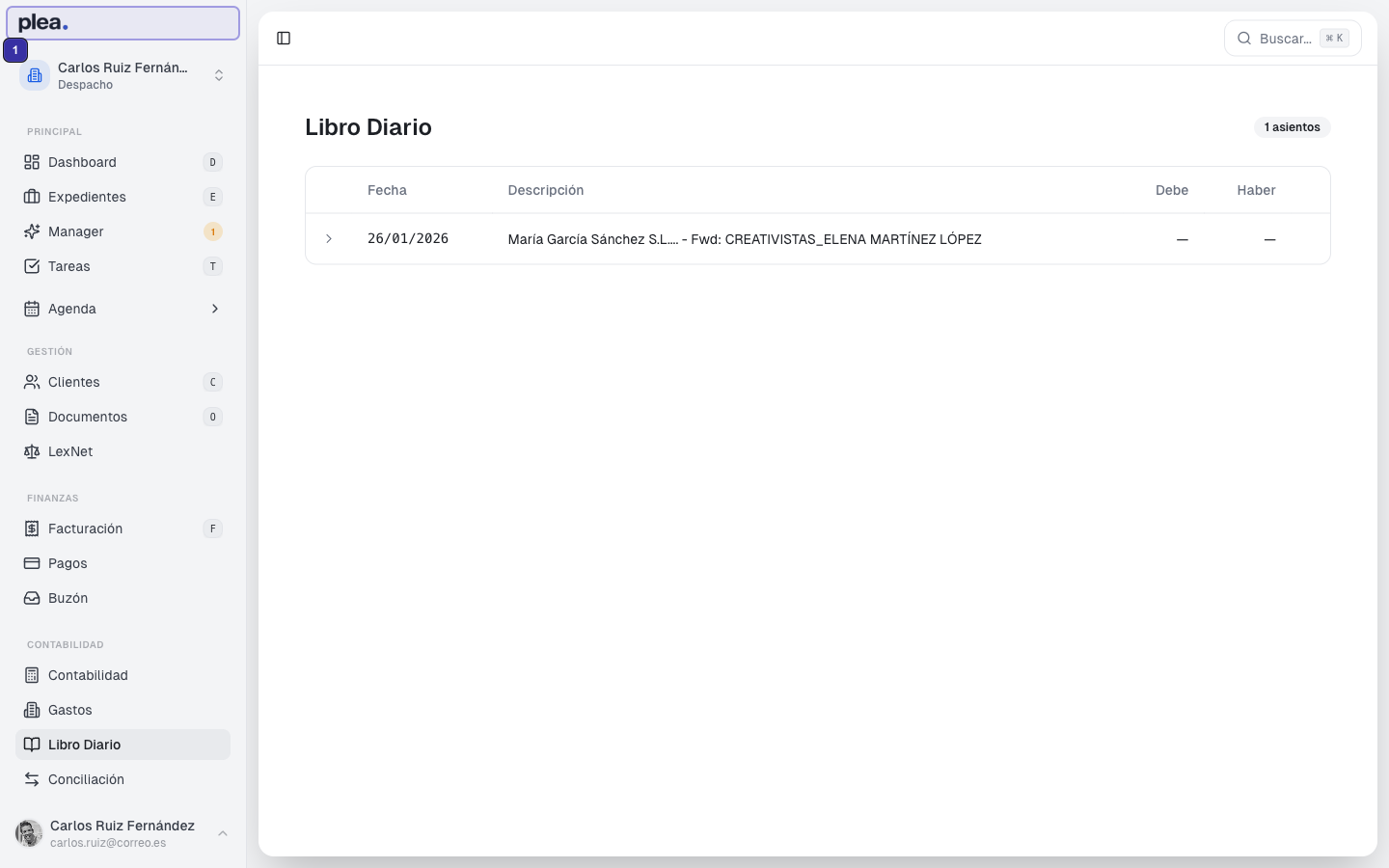Toggle the sidebar panel icon
The image size is (1389, 868).
point(284,39)
